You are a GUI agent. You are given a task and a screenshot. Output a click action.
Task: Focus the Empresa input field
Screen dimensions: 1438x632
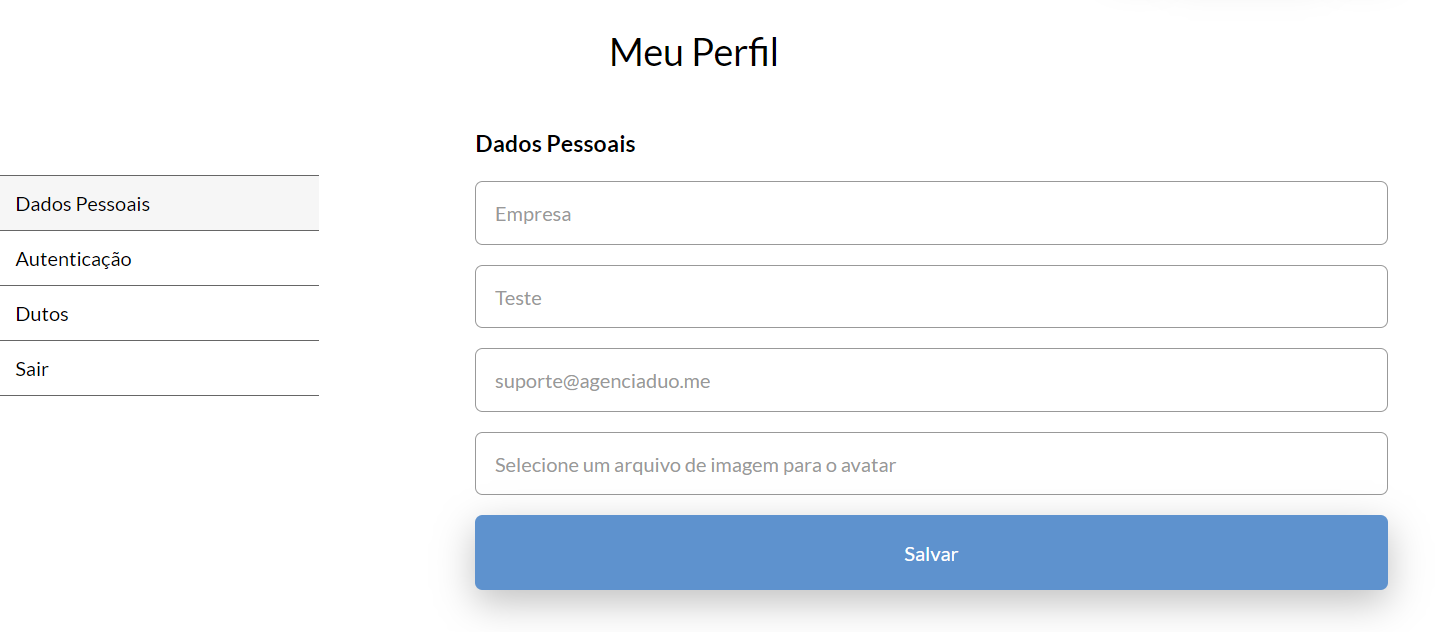(930, 213)
